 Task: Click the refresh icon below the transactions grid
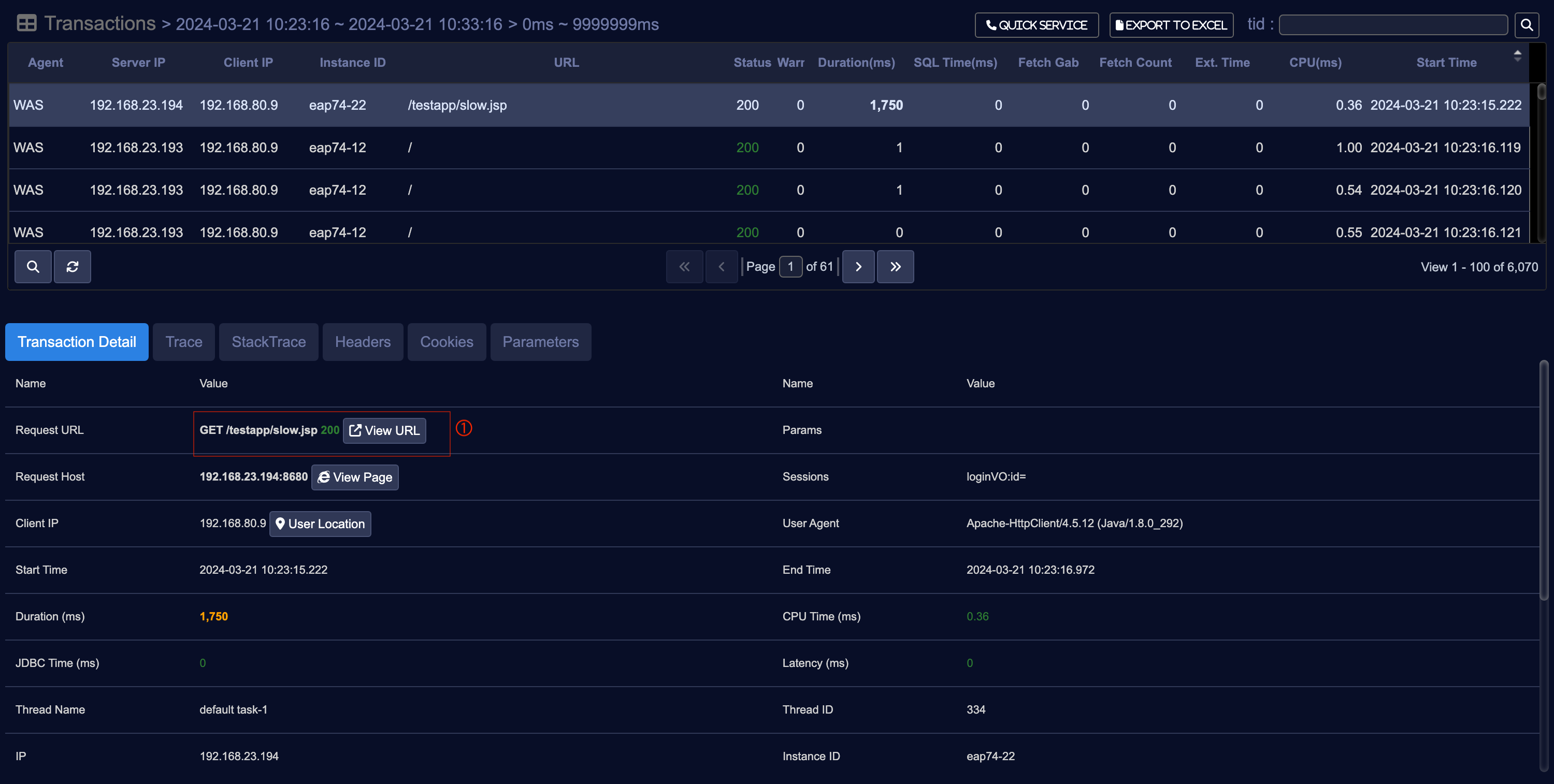pos(73,267)
